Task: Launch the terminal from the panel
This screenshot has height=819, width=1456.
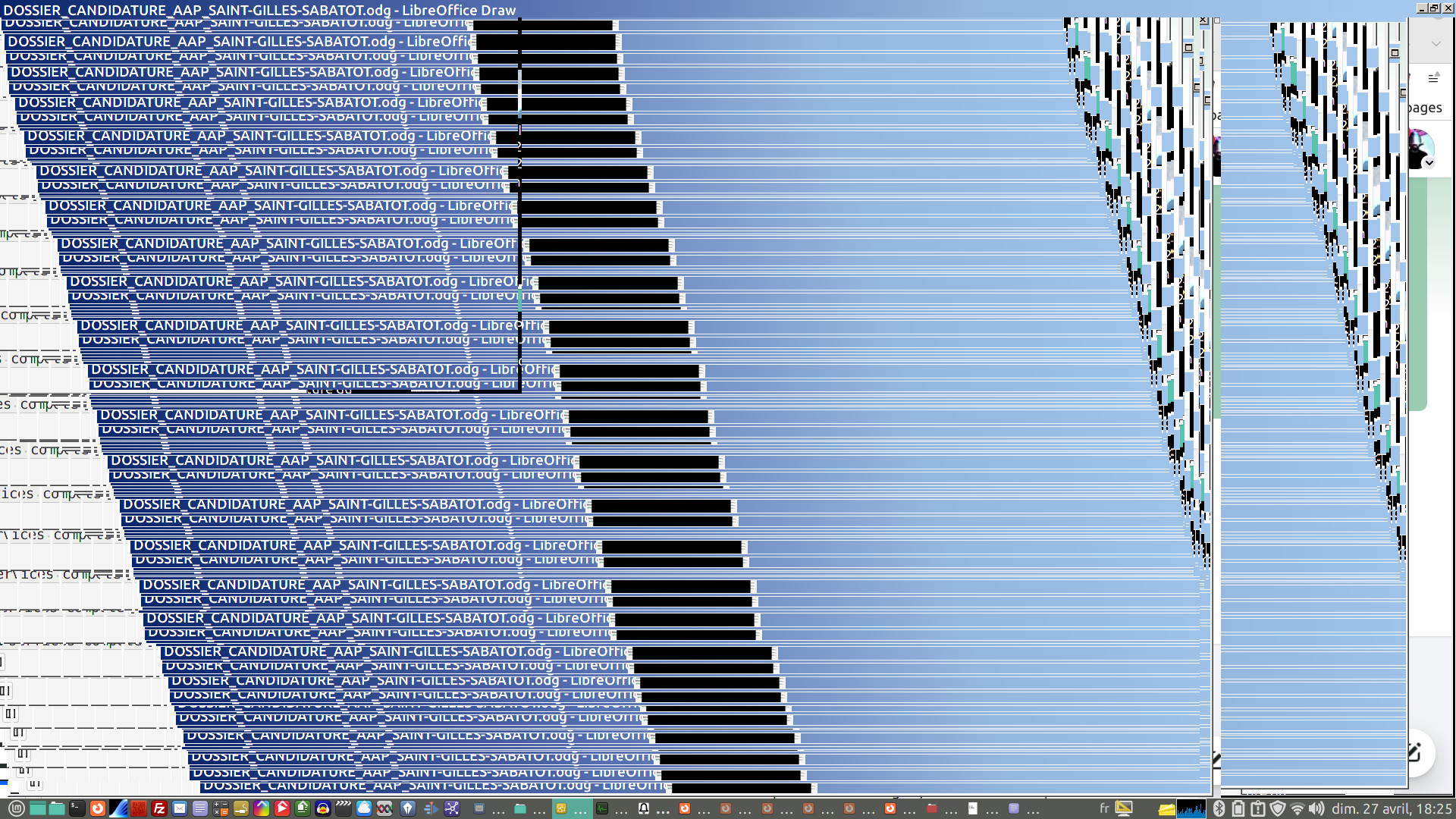Action: 77,808
